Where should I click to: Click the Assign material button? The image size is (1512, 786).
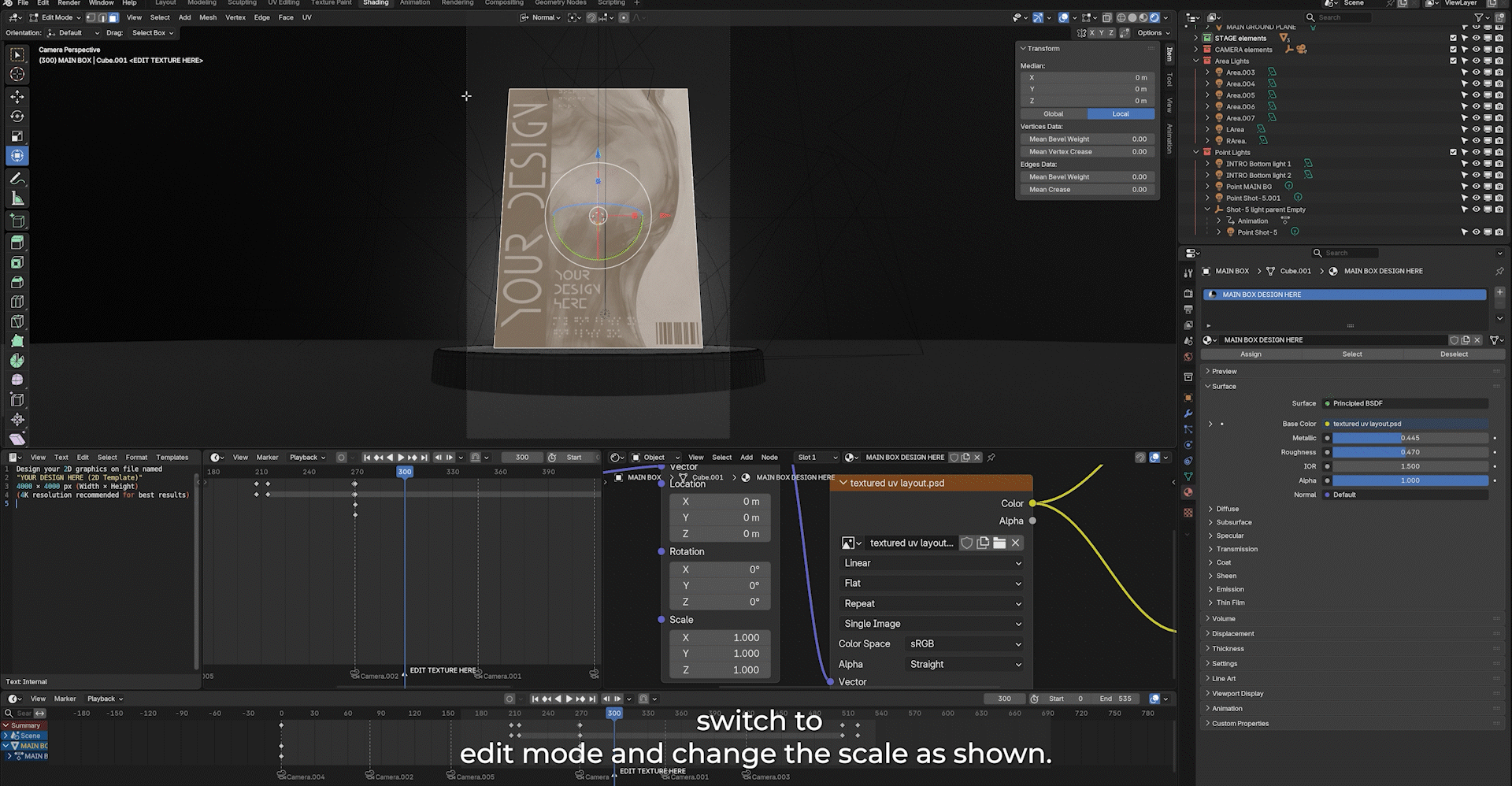click(1251, 354)
